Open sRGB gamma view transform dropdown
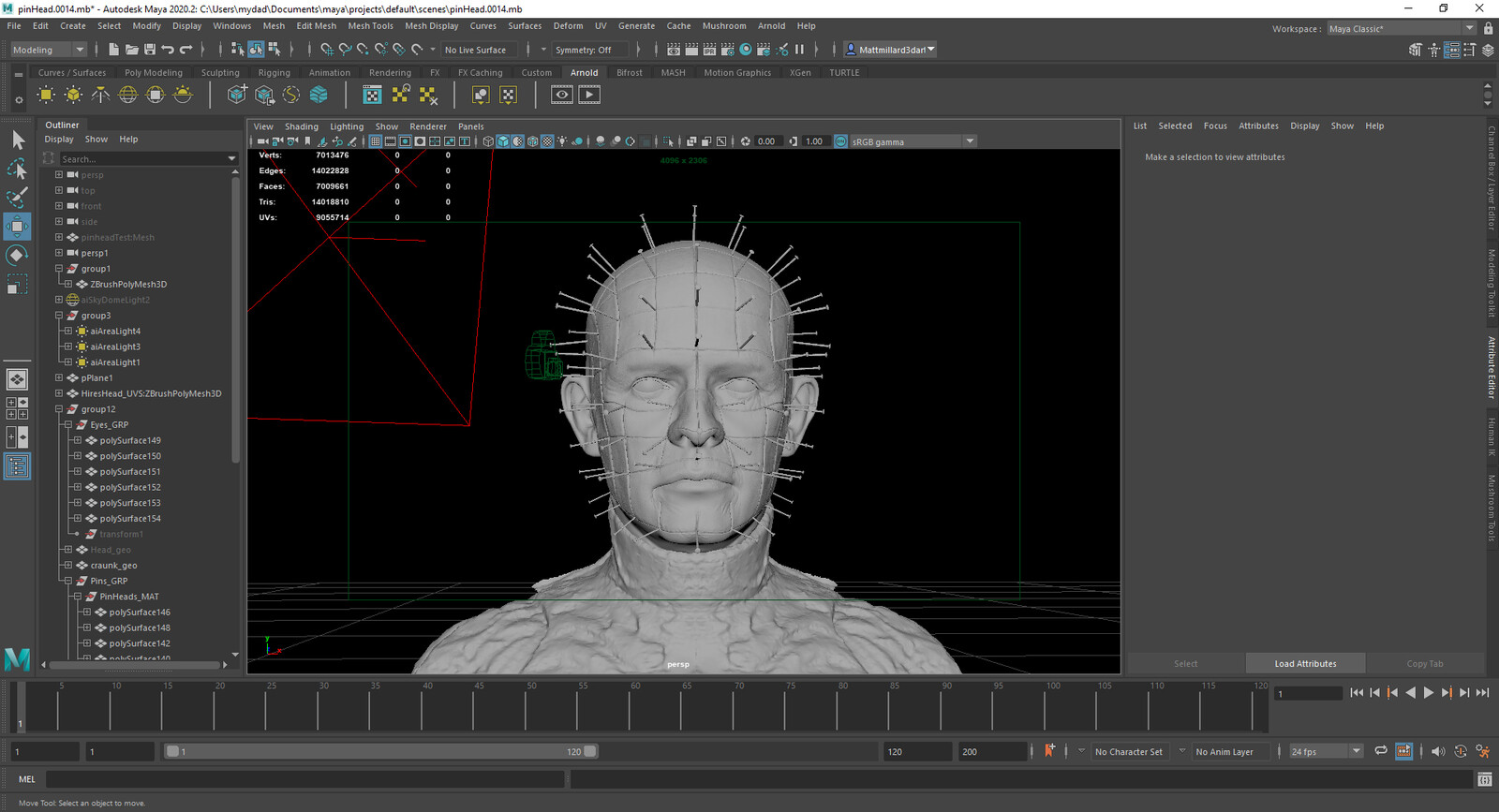 pos(913,141)
